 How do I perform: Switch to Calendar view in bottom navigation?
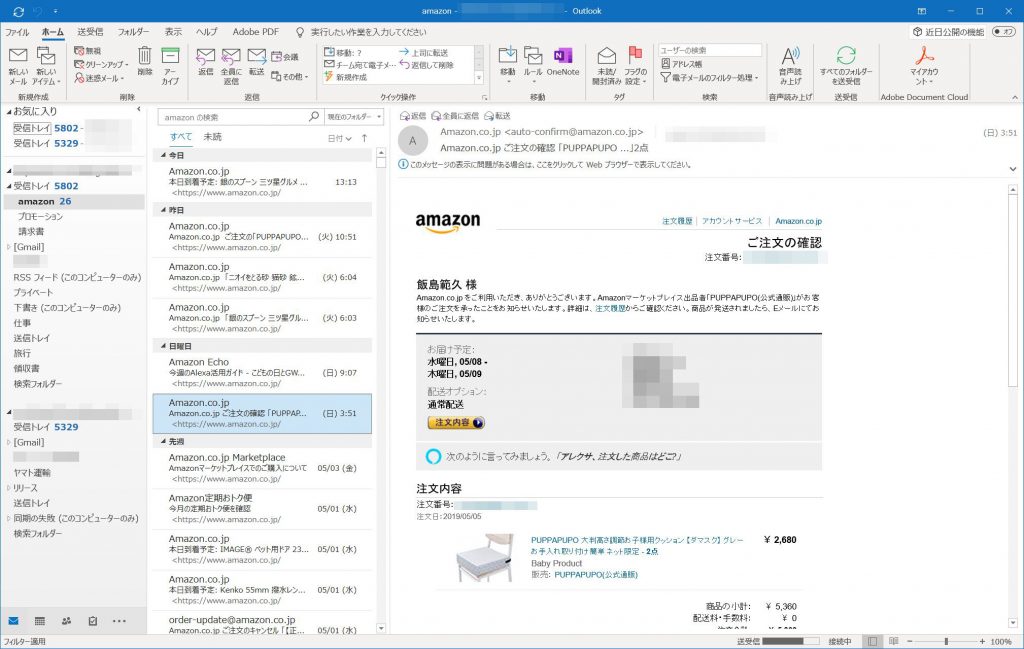pyautogui.click(x=40, y=621)
